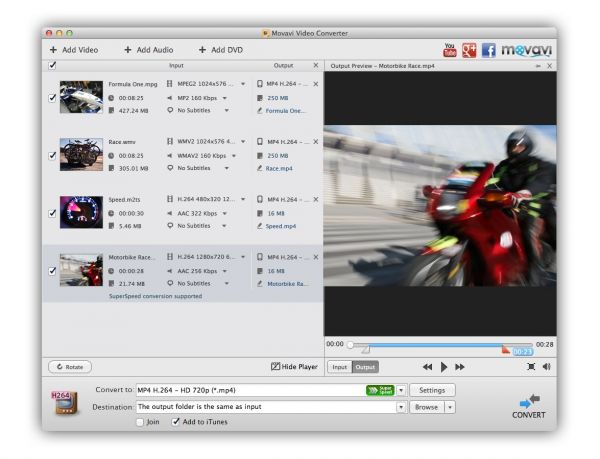Click Add Video in the top toolbar
Viewport: 600px width, 459px height.
[74, 49]
